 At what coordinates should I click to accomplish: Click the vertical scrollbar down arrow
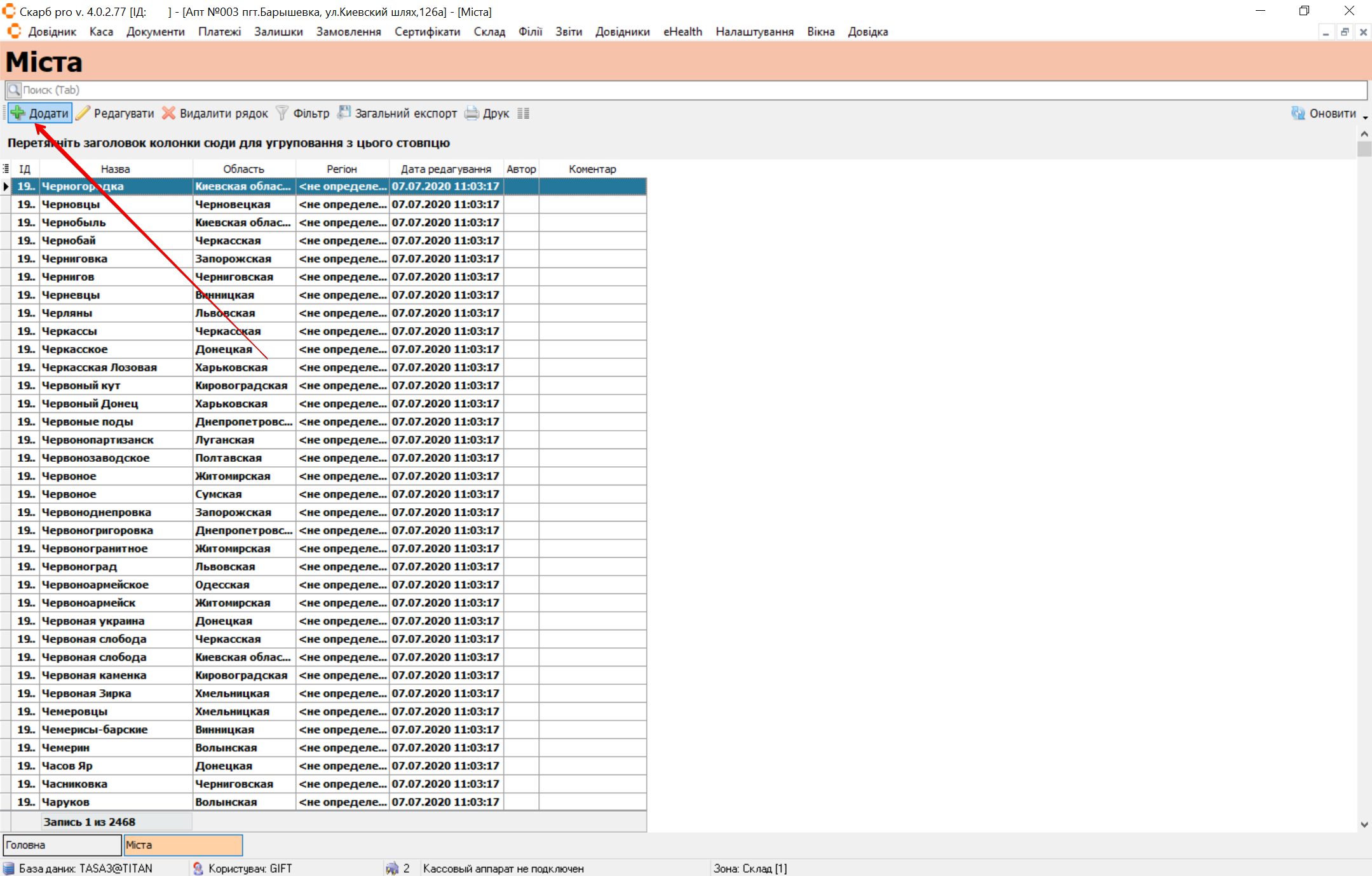point(1364,825)
